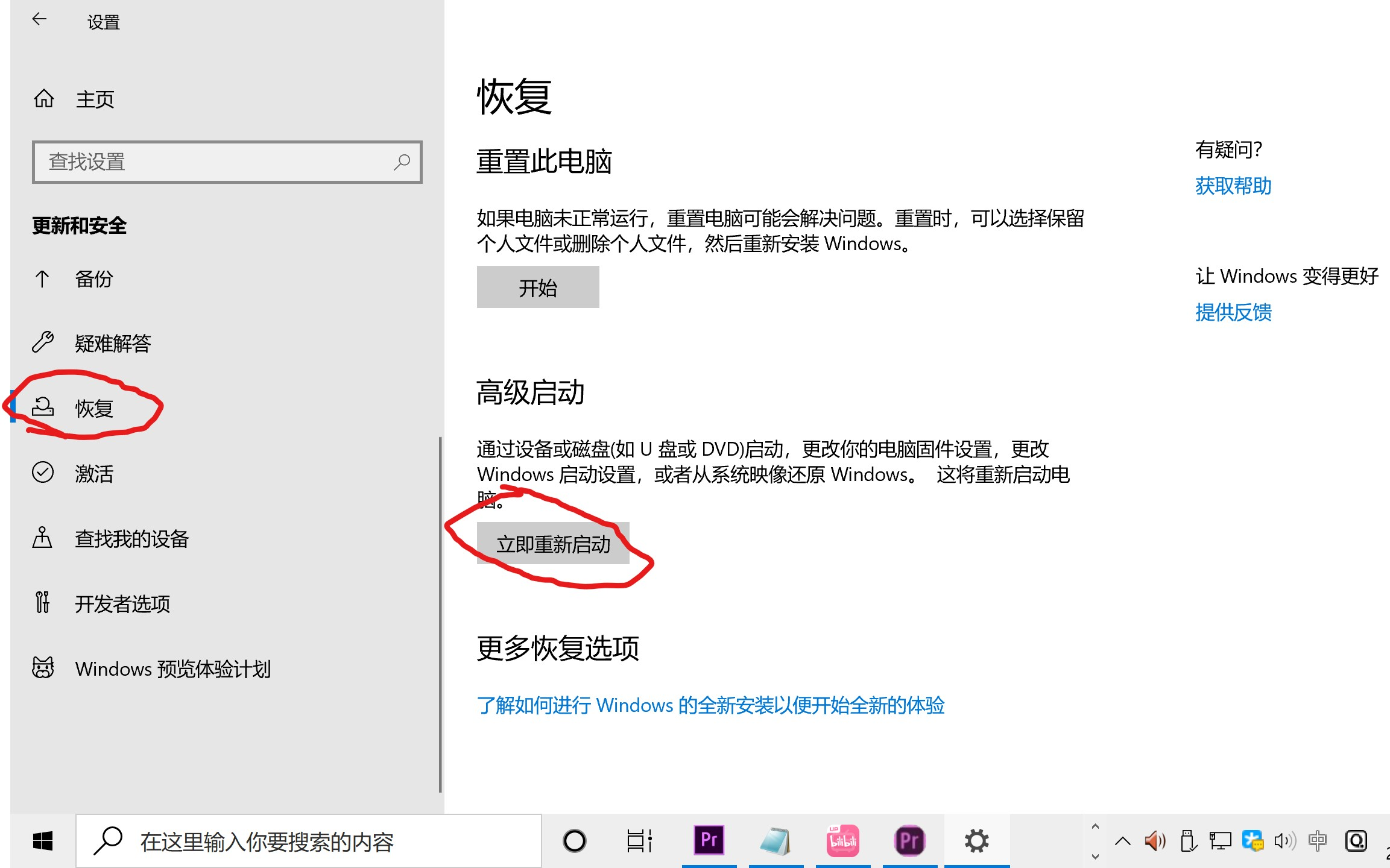Click the 提供反馈 feedback link
The image size is (1390, 868).
click(x=1233, y=312)
